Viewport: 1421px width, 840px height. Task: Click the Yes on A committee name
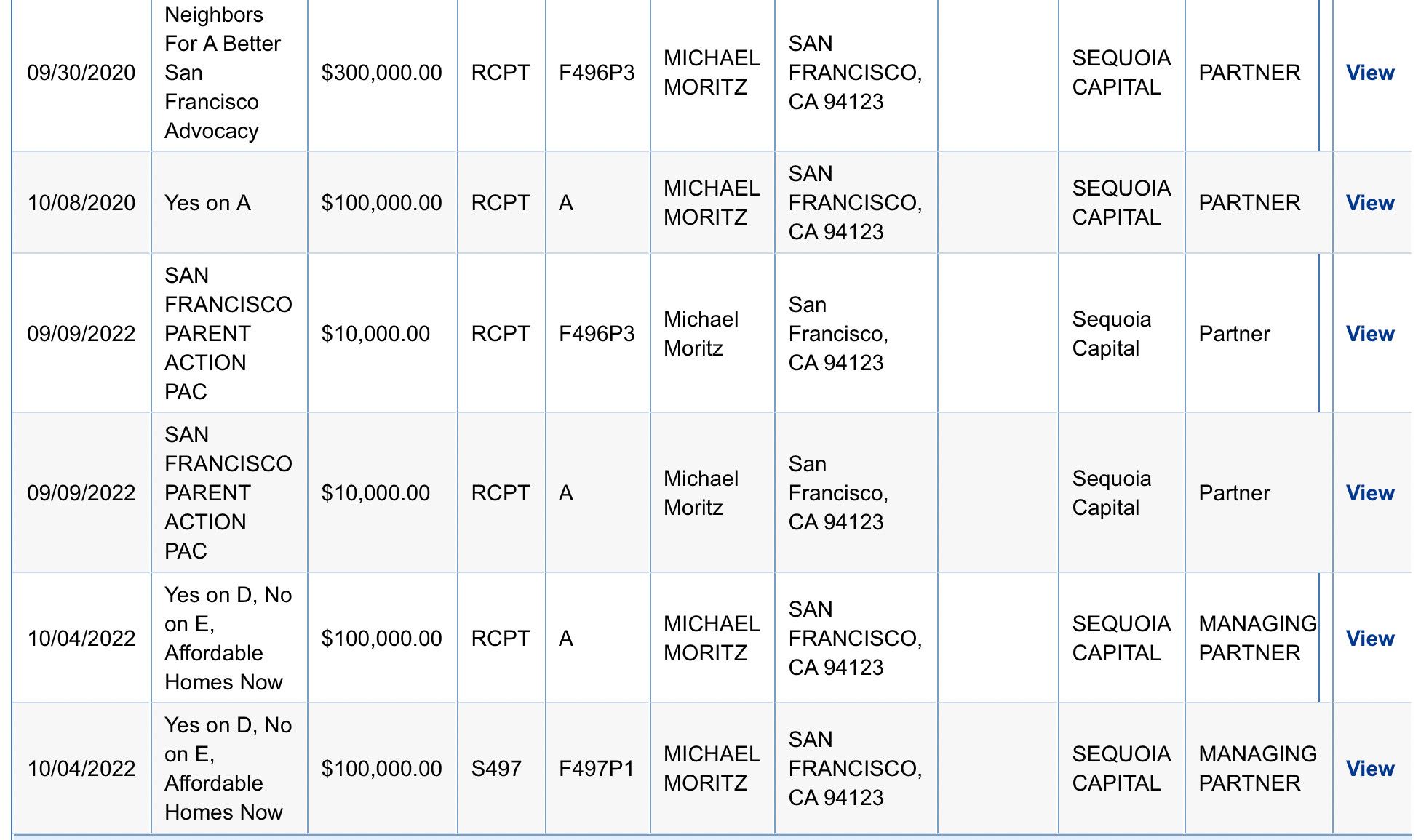click(207, 203)
